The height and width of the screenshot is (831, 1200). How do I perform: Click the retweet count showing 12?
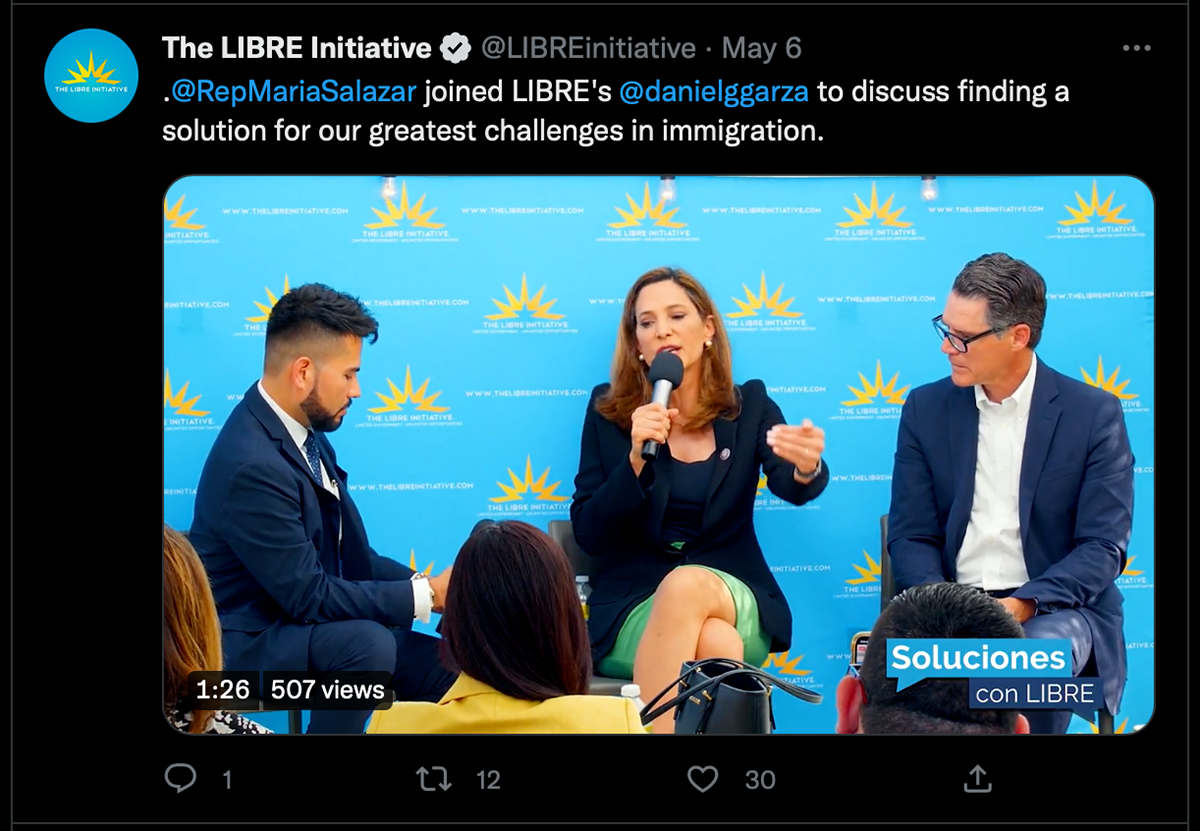click(x=488, y=780)
